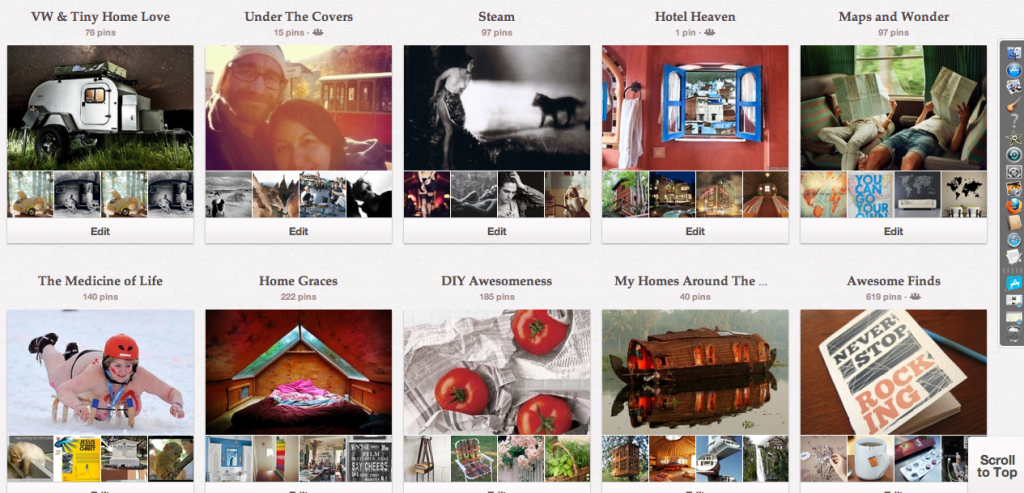Select the Never Stop Rocking cover image
Image resolution: width=1024 pixels, height=493 pixels.
(893, 372)
